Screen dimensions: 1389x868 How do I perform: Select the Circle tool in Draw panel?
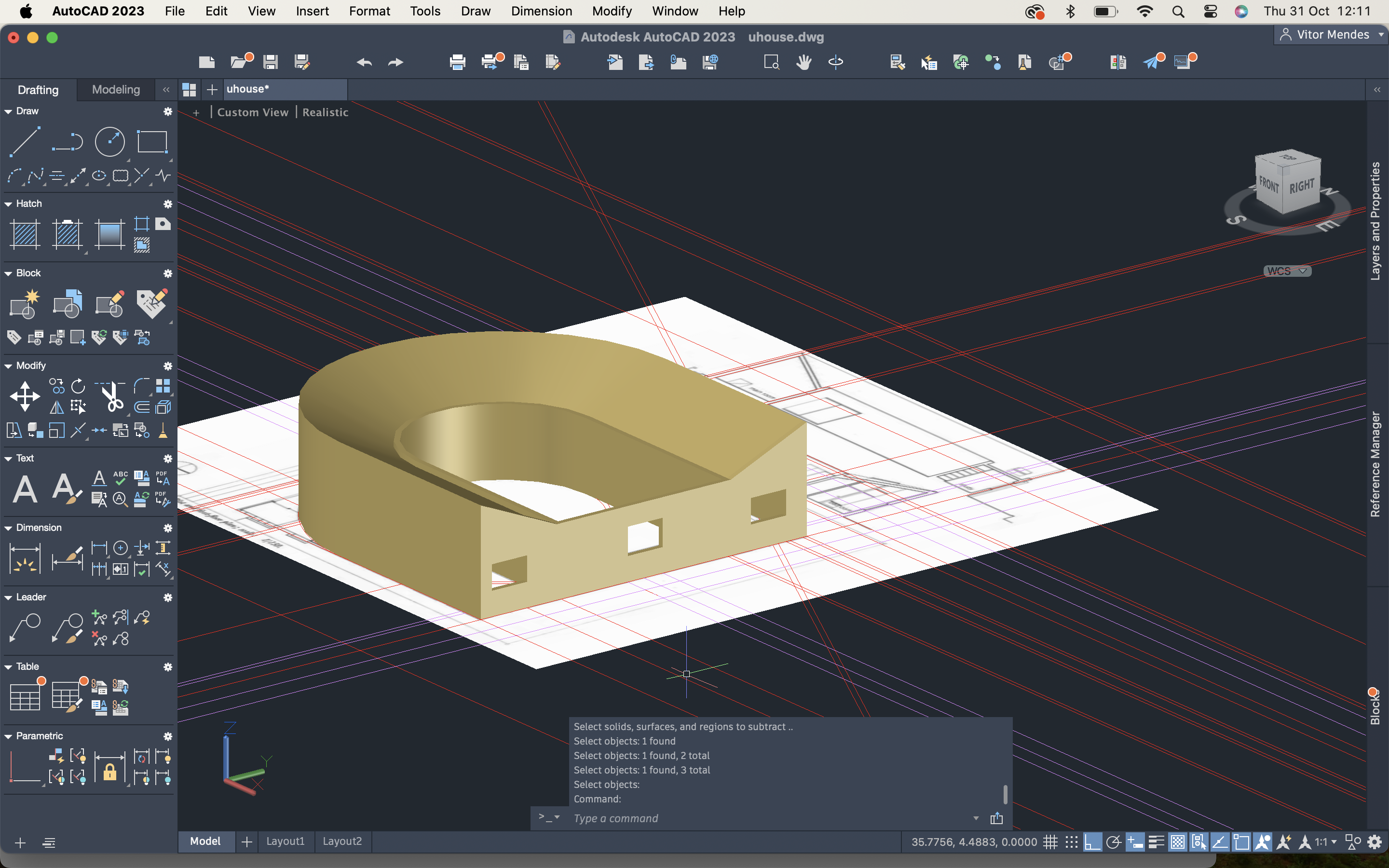[x=109, y=141]
